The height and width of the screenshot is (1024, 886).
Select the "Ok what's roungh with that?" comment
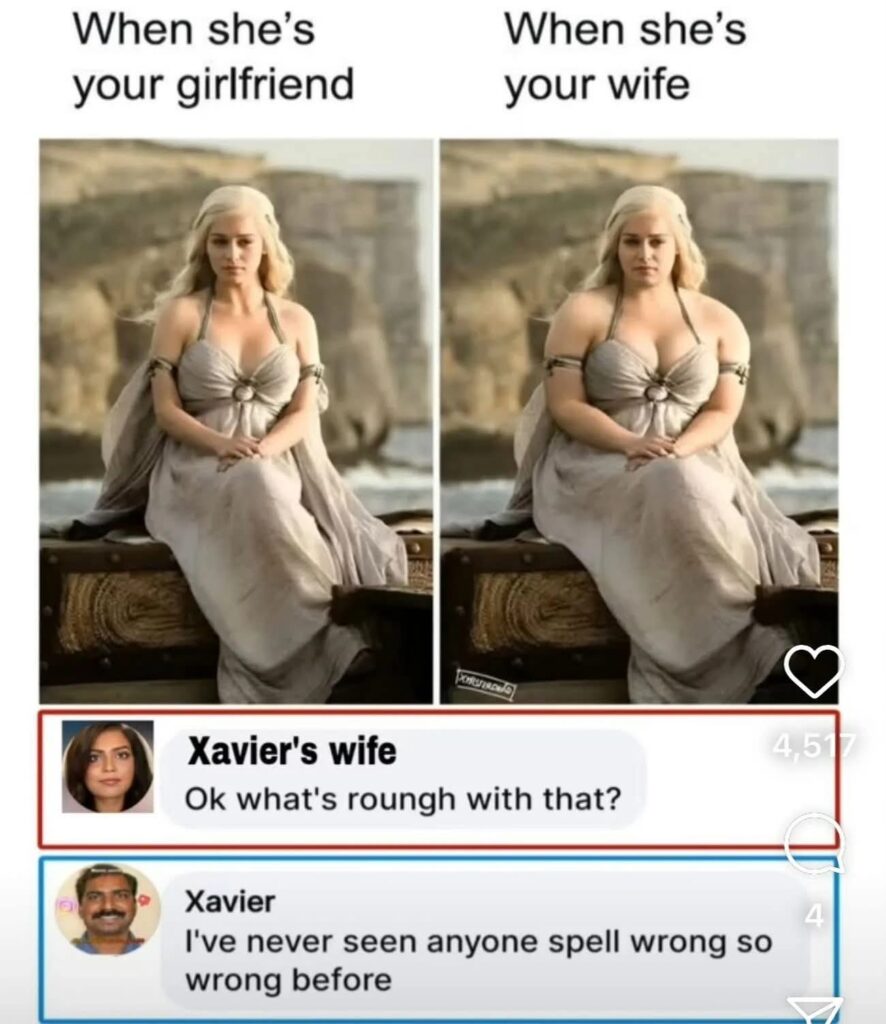coord(403,799)
